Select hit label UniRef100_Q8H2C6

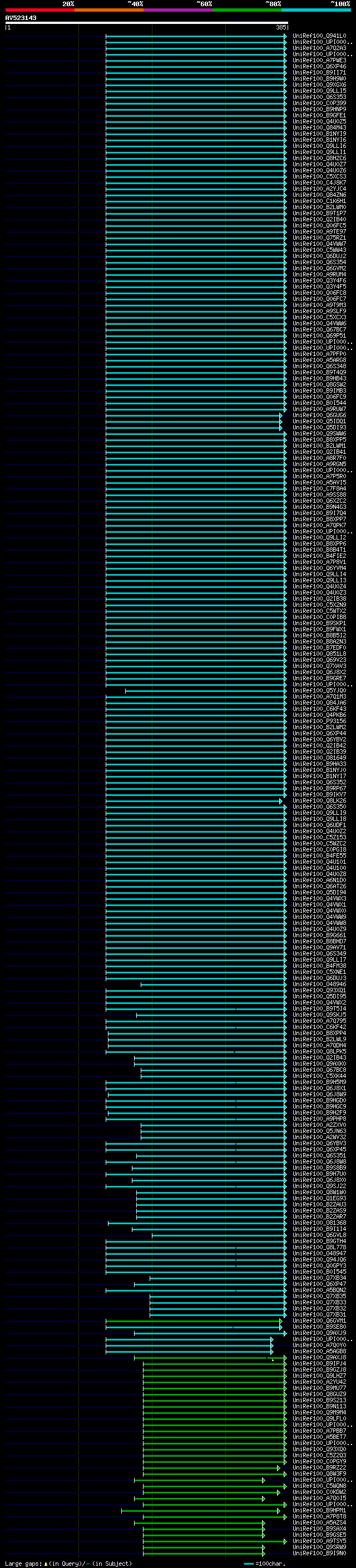[319, 159]
